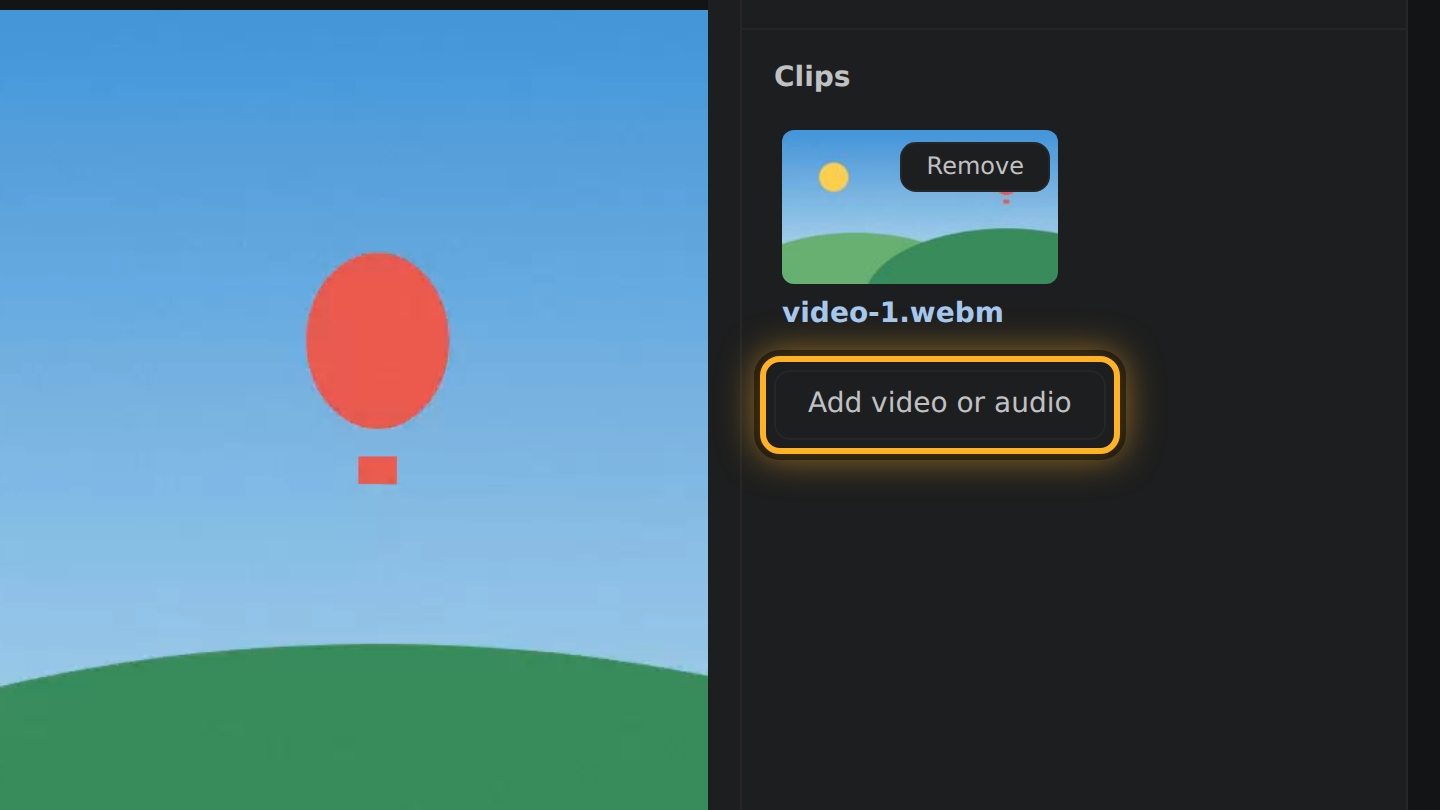This screenshot has height=810, width=1440.
Task: Open the video-1.webm clip thumbnail
Action: (x=920, y=207)
